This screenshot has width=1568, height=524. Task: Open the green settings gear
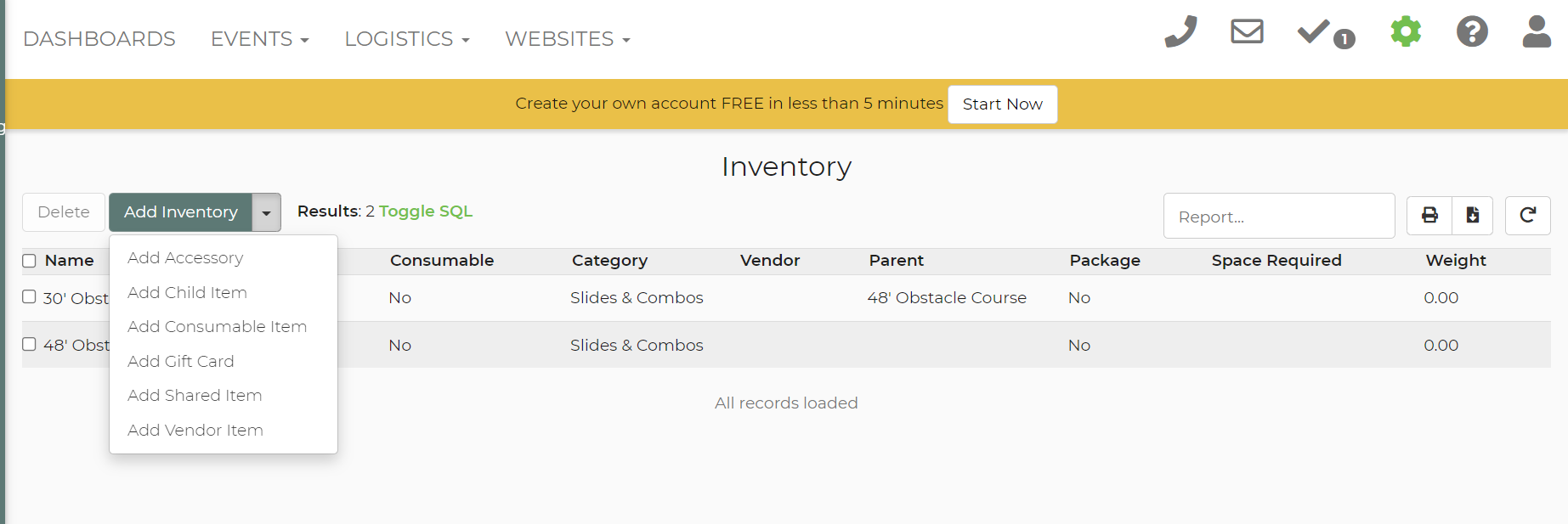[x=1406, y=32]
